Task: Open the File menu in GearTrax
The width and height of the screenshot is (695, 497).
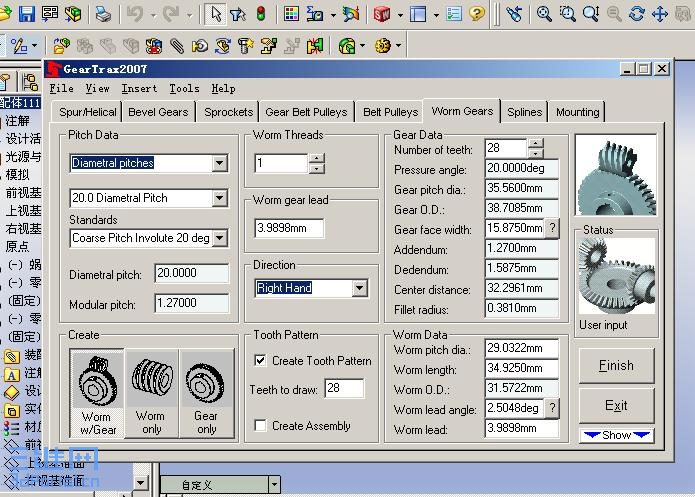Action: click(x=61, y=89)
